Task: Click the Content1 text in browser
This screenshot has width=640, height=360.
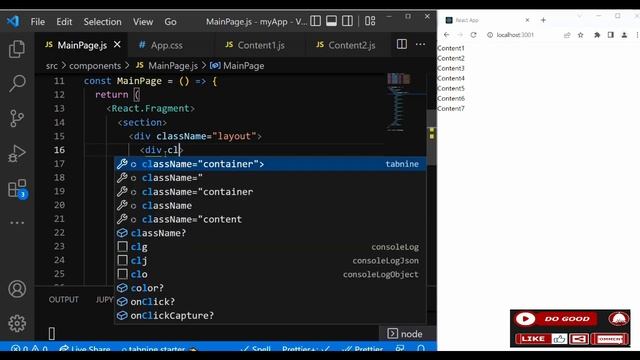Action: coord(451,48)
